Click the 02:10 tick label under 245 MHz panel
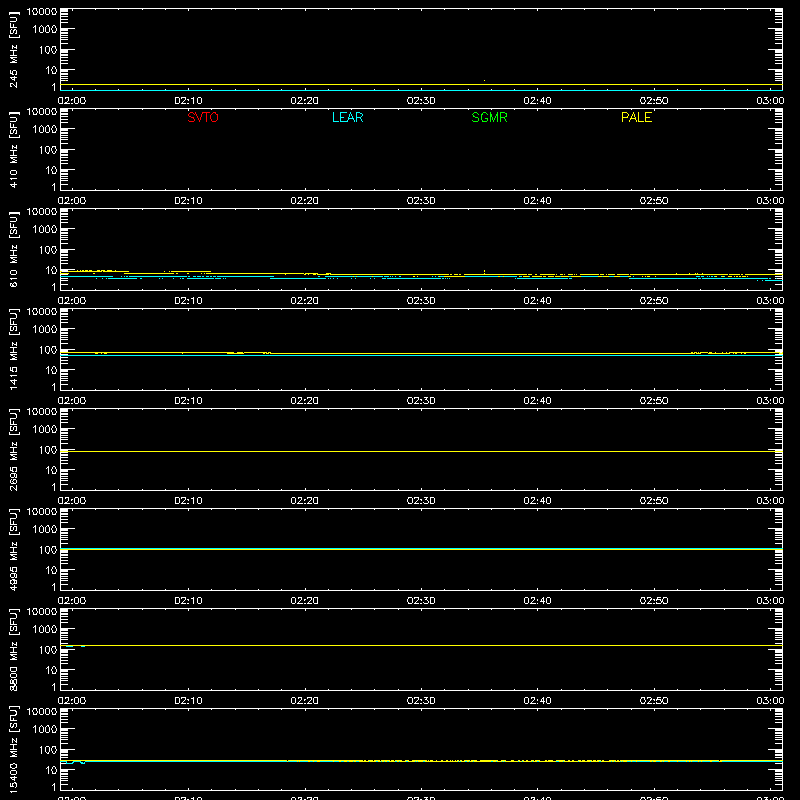 [x=188, y=101]
